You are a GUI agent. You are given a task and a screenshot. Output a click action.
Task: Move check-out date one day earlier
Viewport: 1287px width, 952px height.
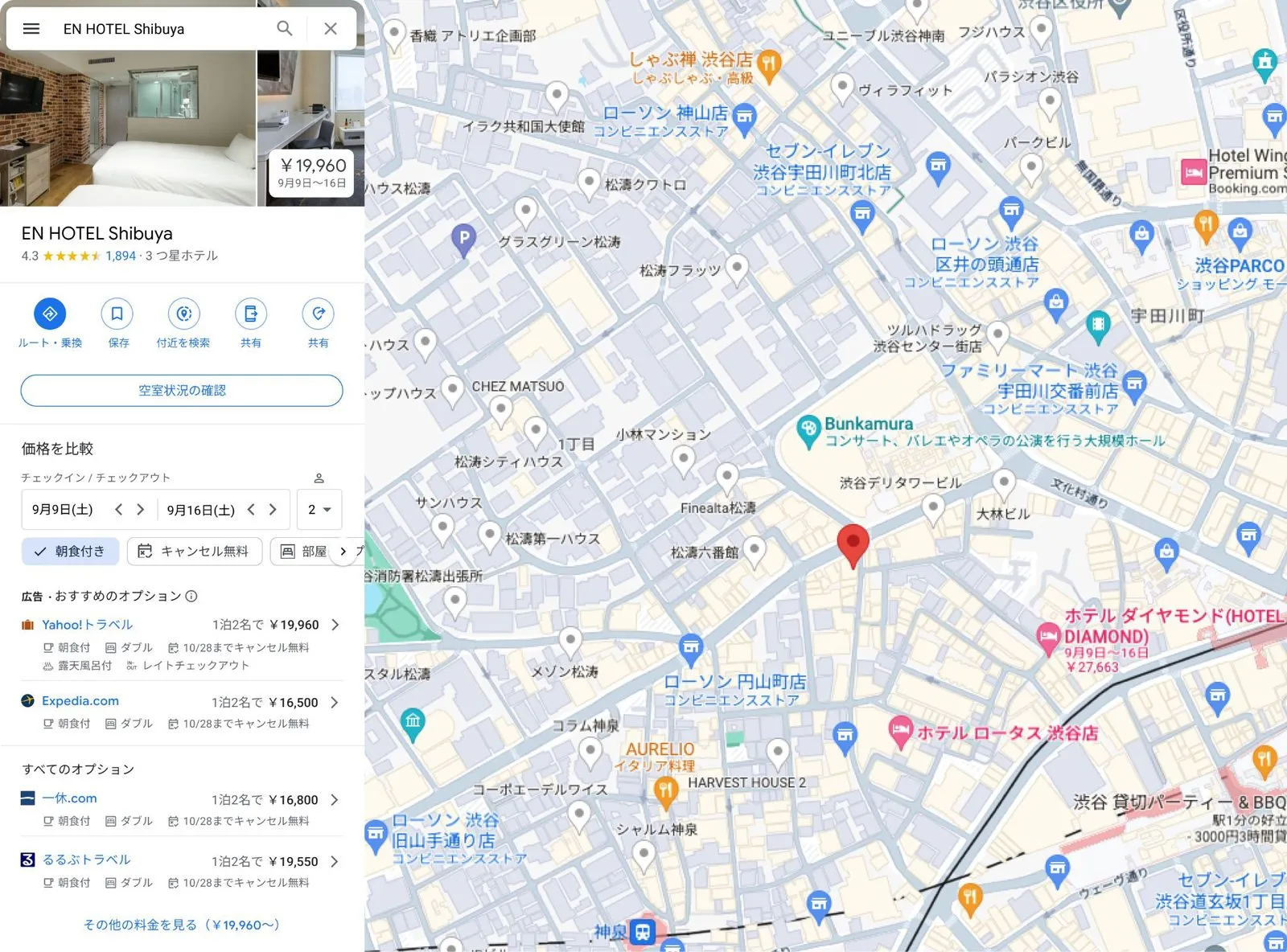coord(251,510)
